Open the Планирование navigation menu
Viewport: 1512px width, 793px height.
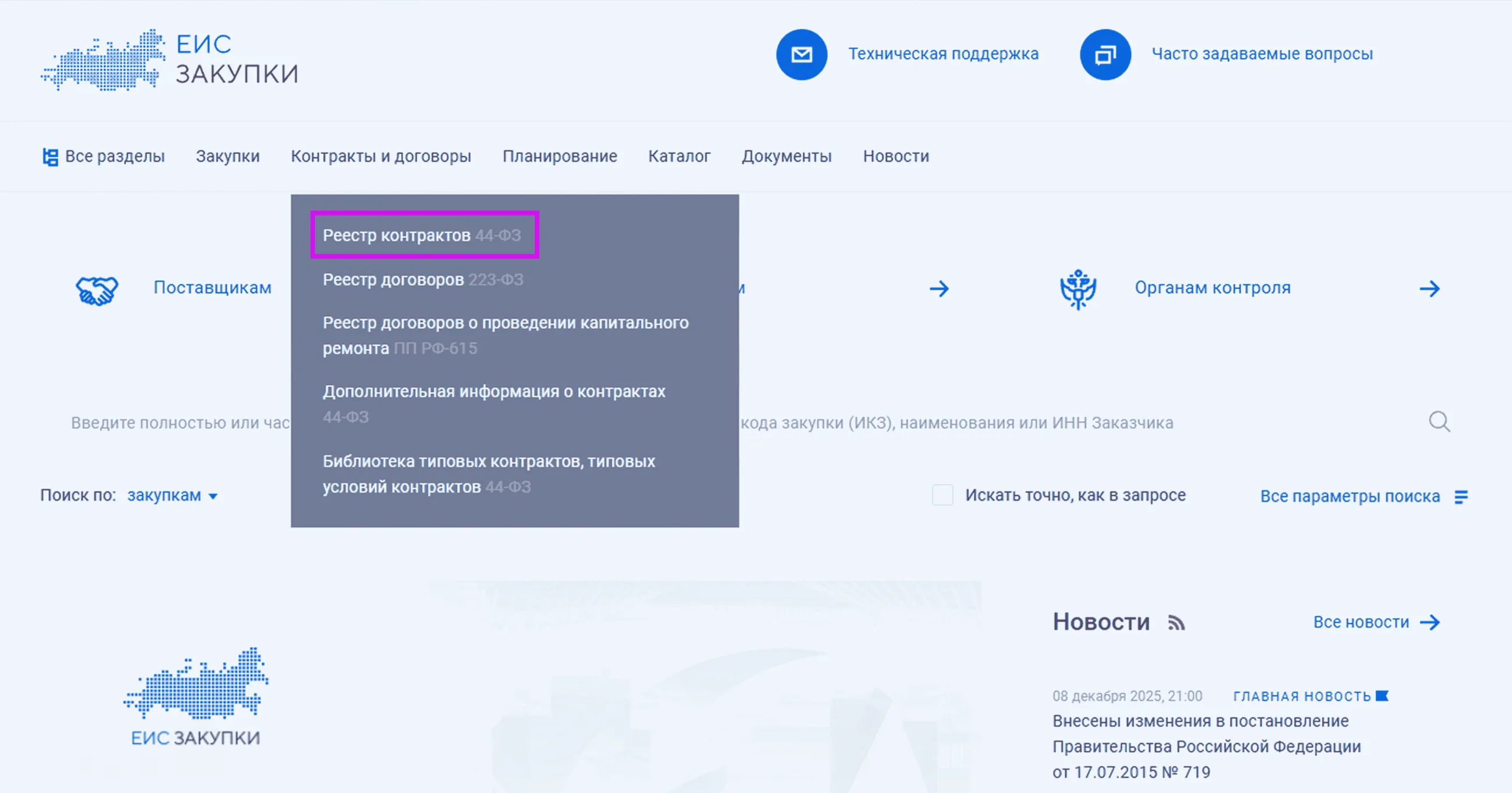tap(559, 157)
